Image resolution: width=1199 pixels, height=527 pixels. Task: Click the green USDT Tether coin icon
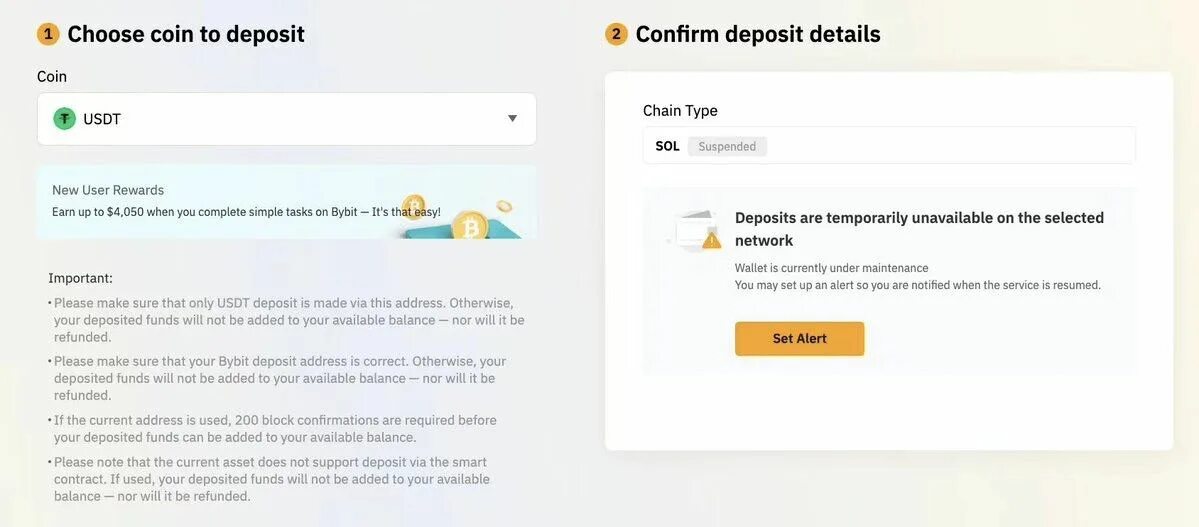coord(64,119)
